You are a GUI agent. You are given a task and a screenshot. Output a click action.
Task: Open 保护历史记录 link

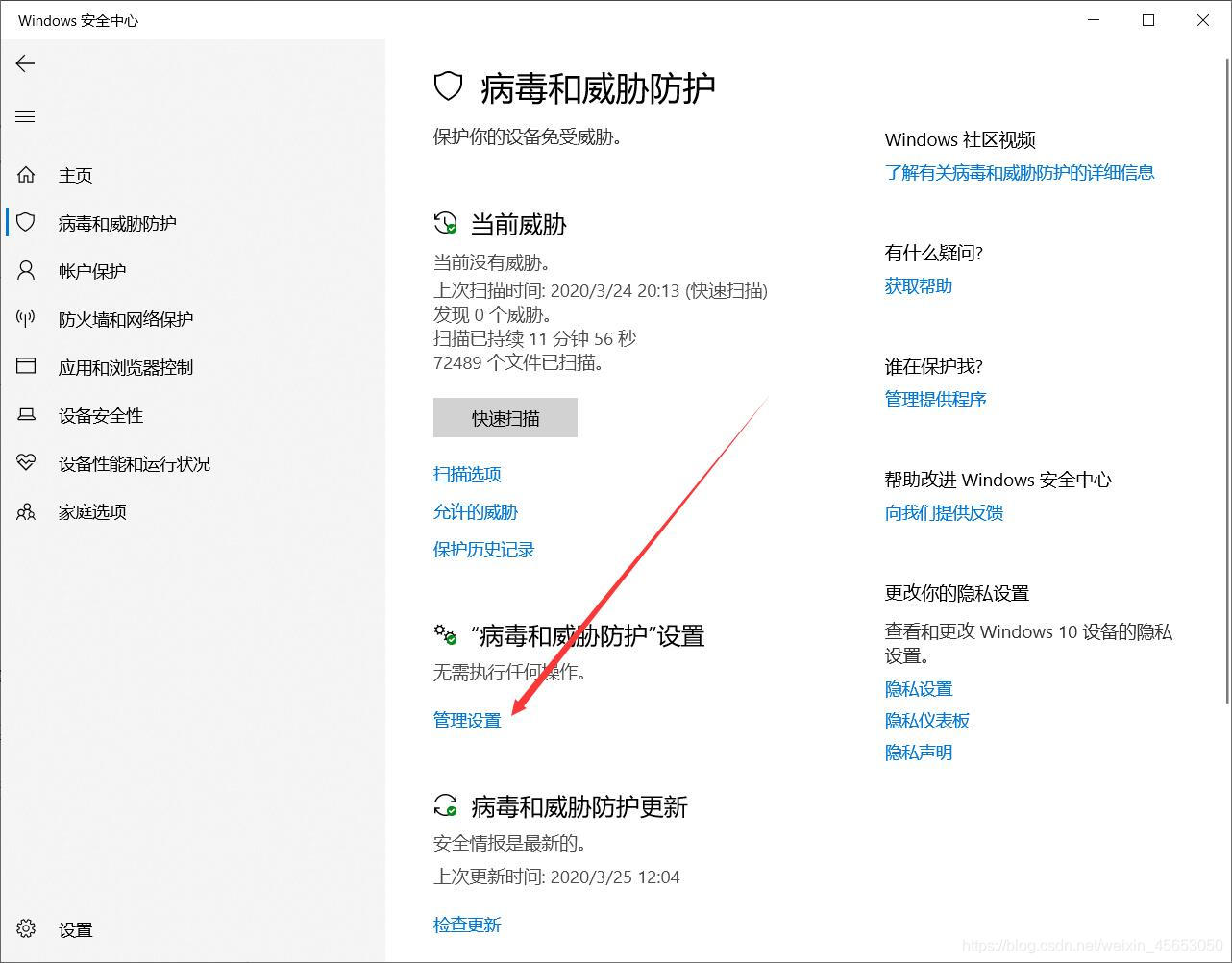484,549
